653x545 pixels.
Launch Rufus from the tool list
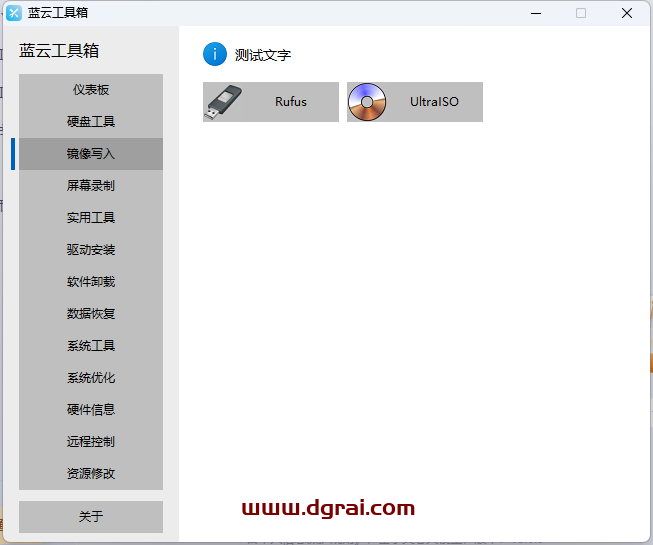tap(290, 102)
